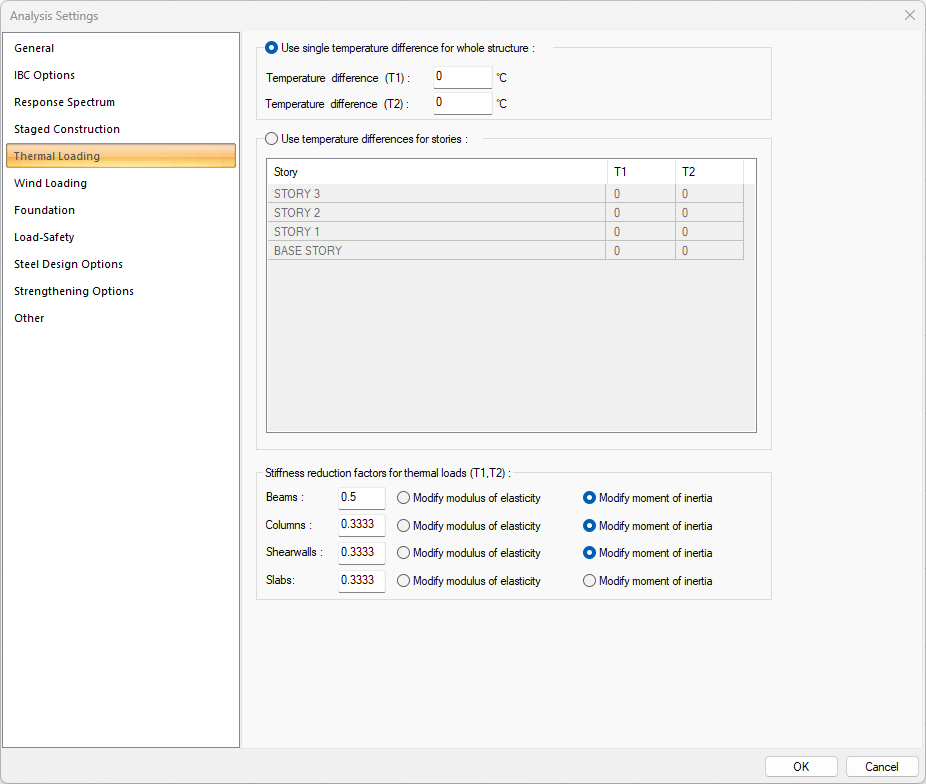Viewport: 926px width, 784px height.
Task: Select IBC Options in sidebar
Action: pyautogui.click(x=44, y=75)
